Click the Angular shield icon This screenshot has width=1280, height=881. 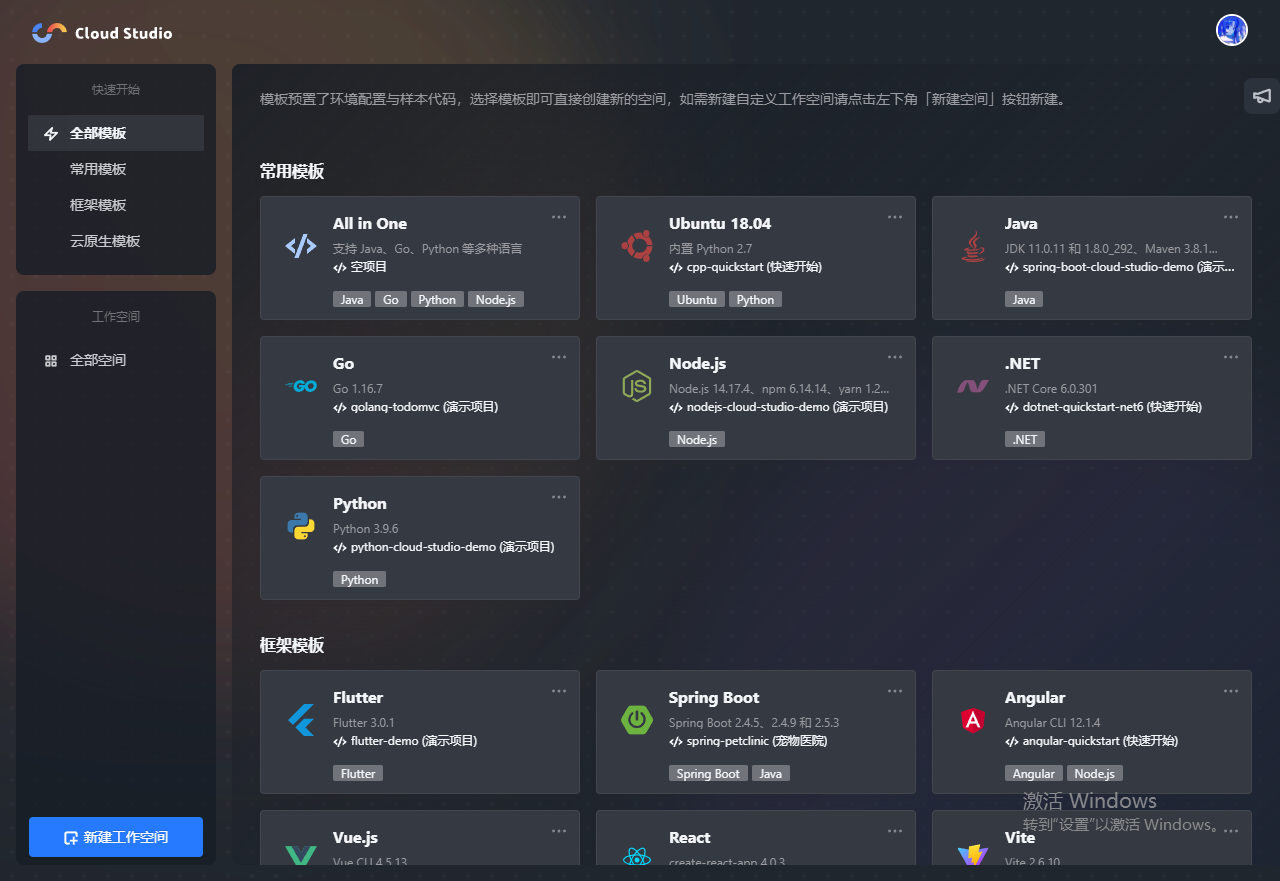[x=972, y=719]
